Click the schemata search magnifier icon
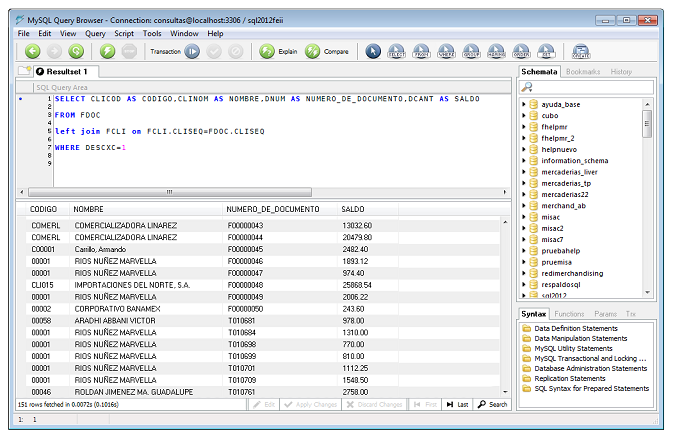Image resolution: width=676 pixels, height=440 pixels. point(527,87)
